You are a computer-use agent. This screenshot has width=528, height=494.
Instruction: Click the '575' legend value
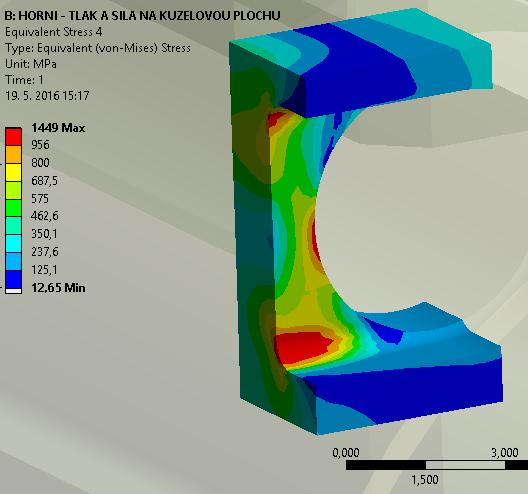coord(40,198)
